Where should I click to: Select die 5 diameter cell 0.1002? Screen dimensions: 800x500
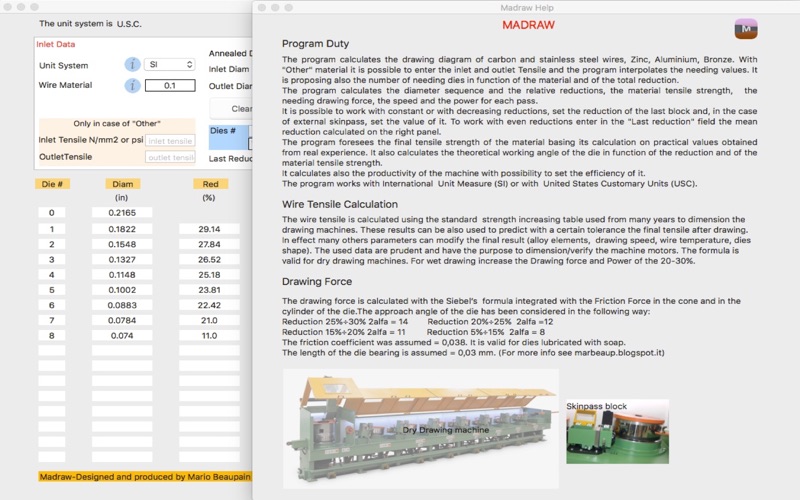(122, 290)
